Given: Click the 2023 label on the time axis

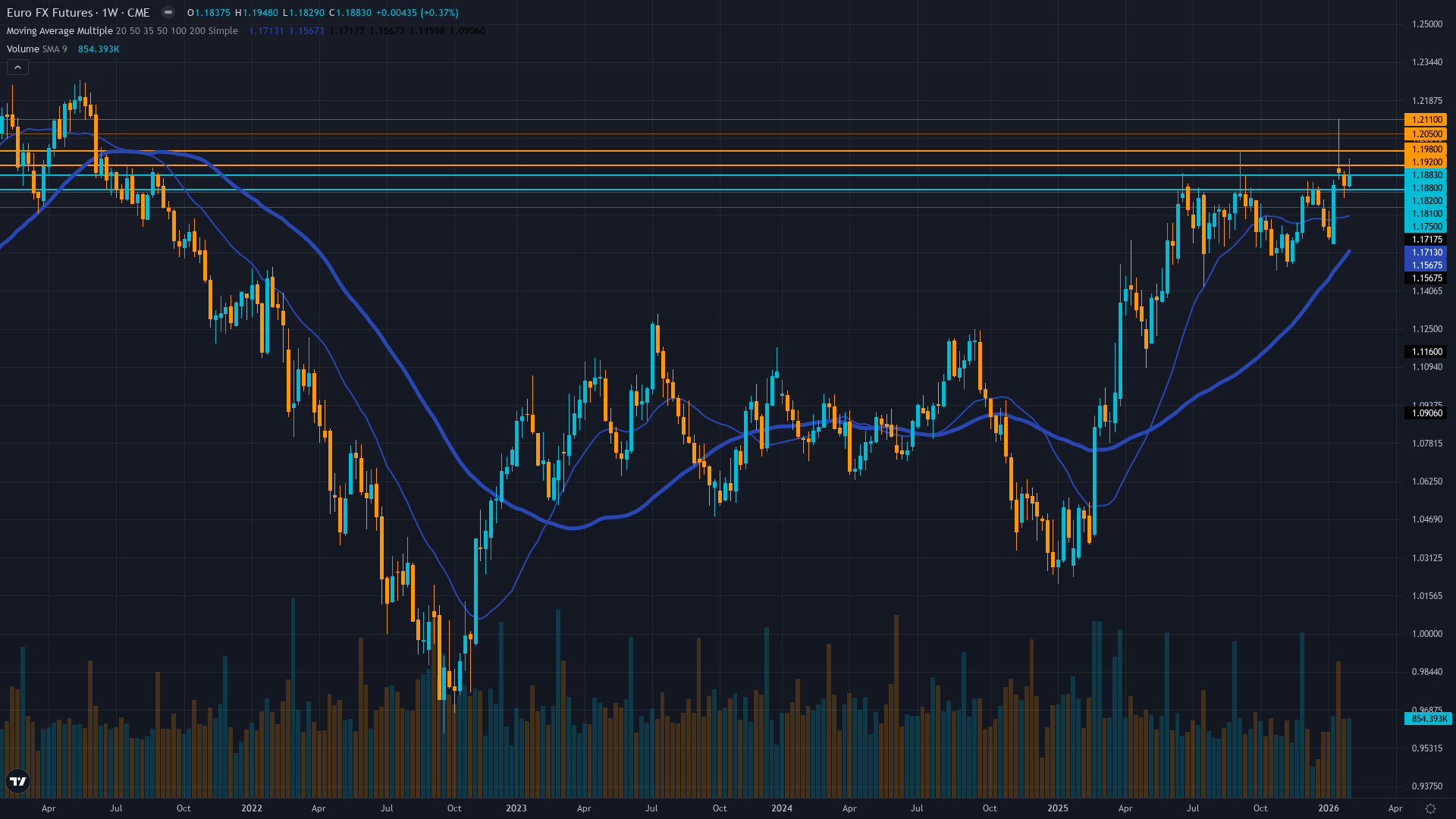Looking at the screenshot, I should pos(516,808).
